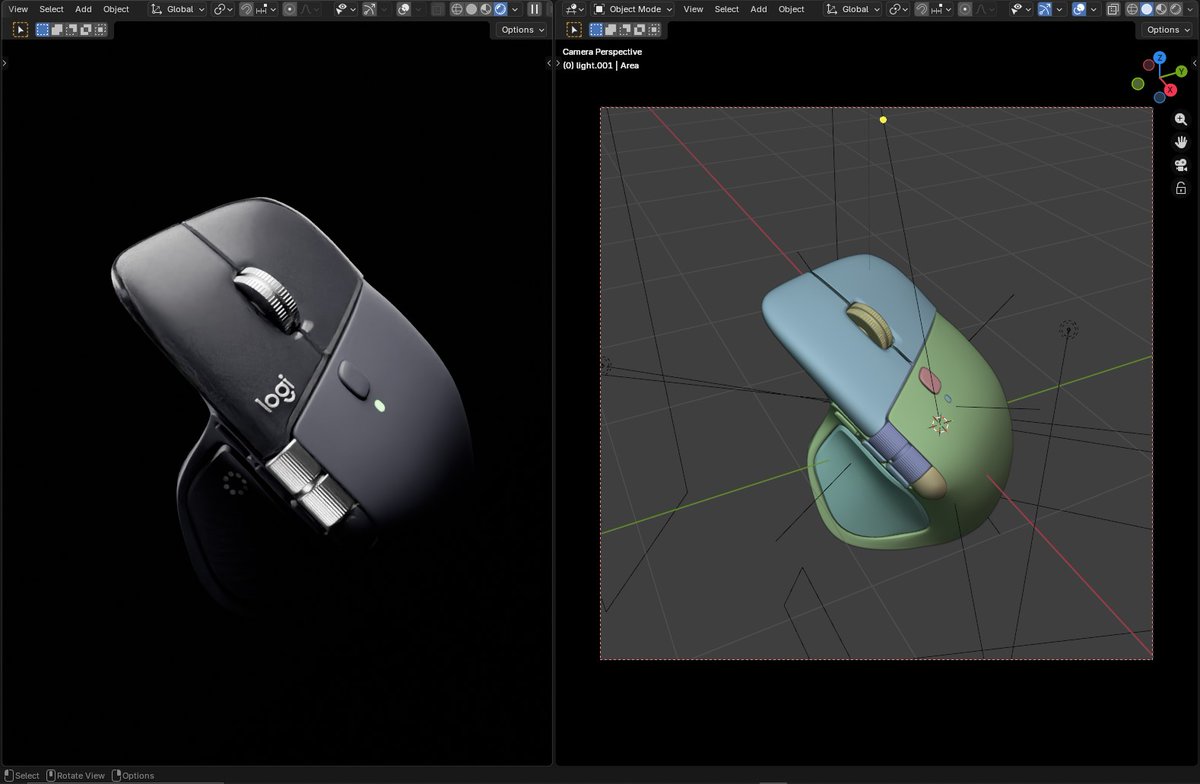The height and width of the screenshot is (784, 1200).
Task: Expand the sidebar arrow in right viewport
Action: (1195, 63)
